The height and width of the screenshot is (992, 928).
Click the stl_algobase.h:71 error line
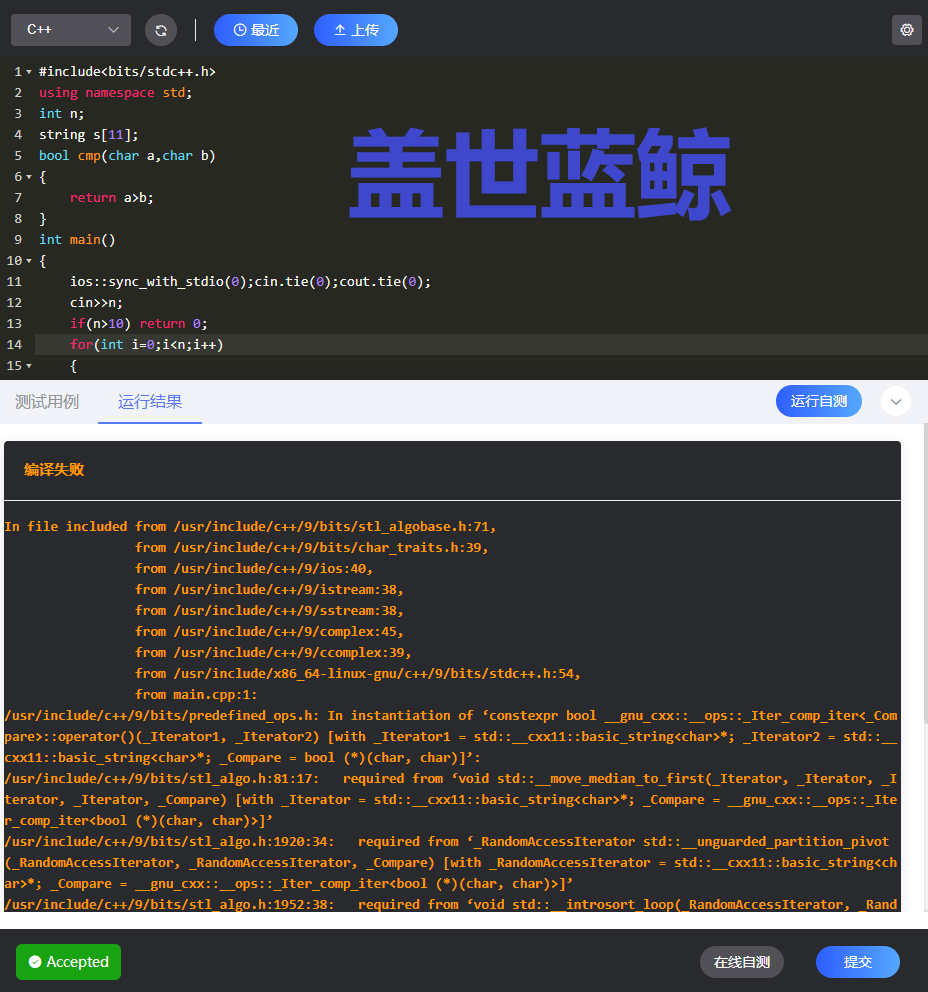click(251, 526)
